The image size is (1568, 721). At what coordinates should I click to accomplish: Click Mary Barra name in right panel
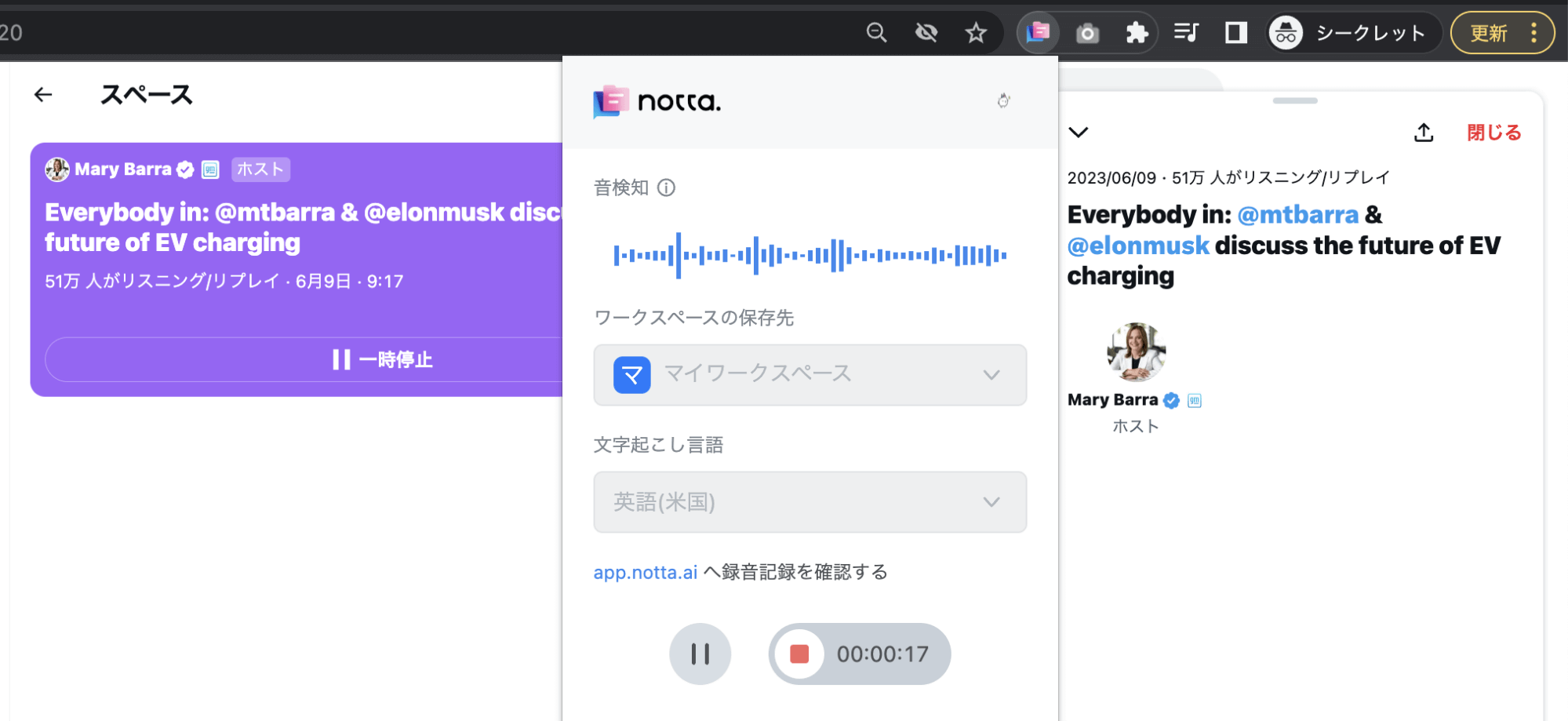[1112, 400]
